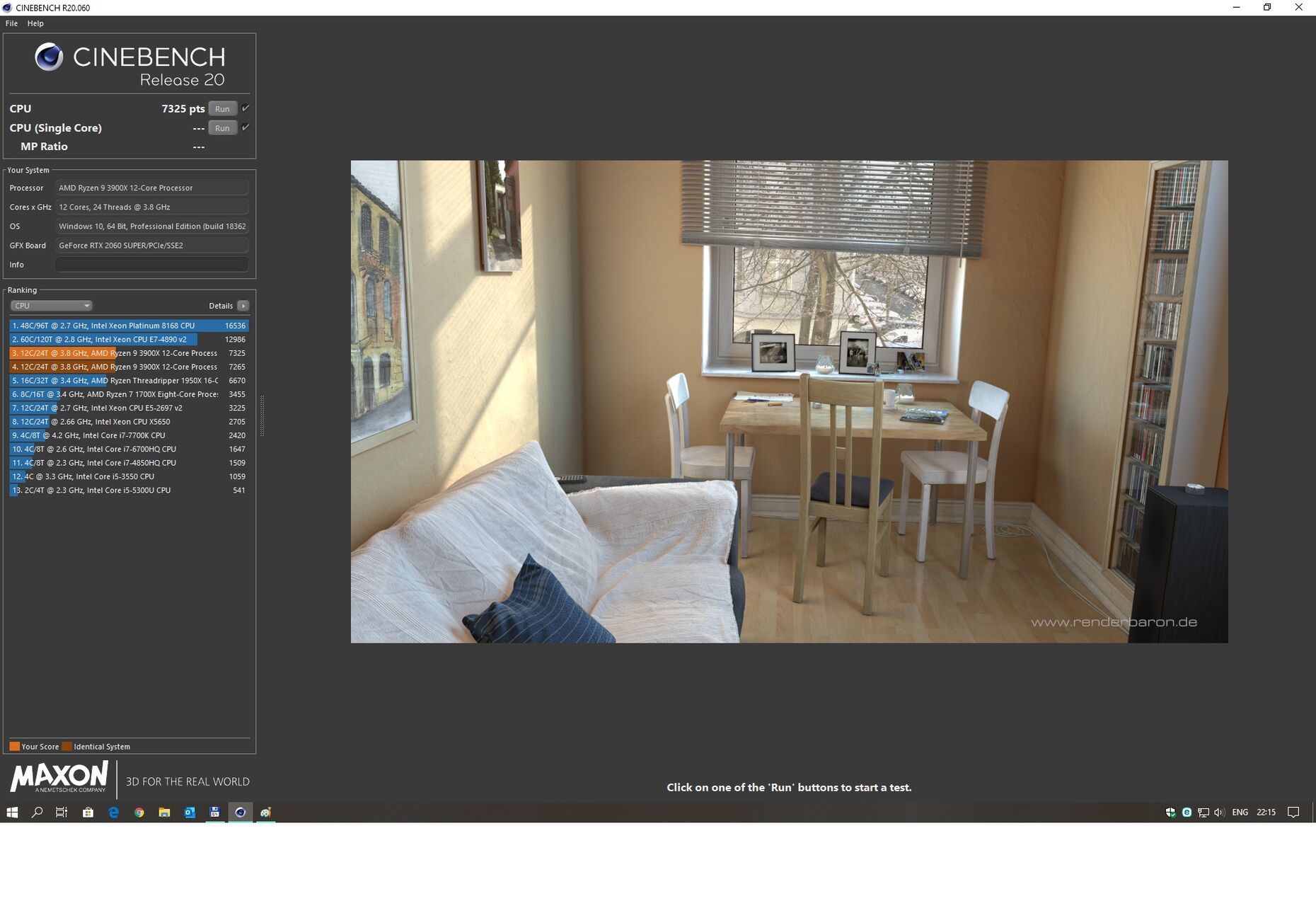This screenshot has height=918, width=1316.
Task: Select the Ryzen 7 1700X ranking row
Action: (129, 394)
